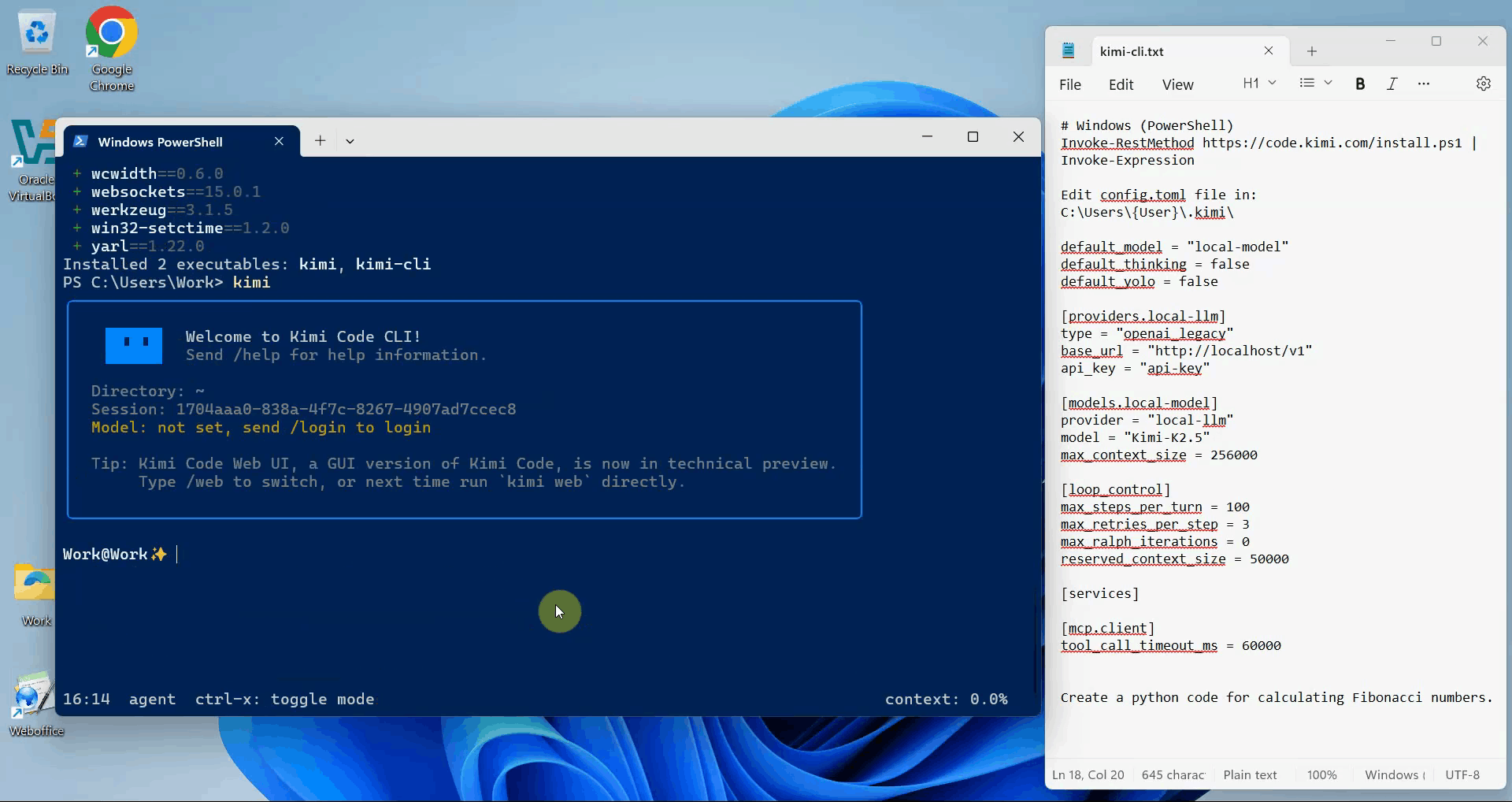Screen dimensions: 1512x802
Task: Open the Weboffice desktop shortcut
Action: click(31, 696)
